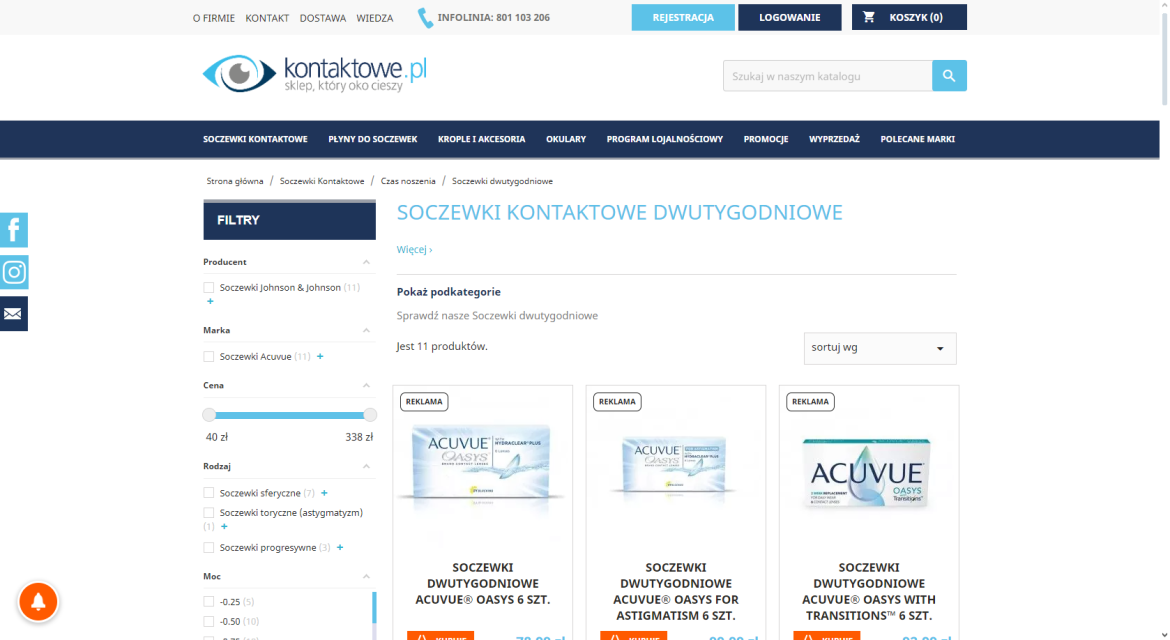The height and width of the screenshot is (640, 1170).
Task: Go to Strona główna breadcrumb
Action: 235,181
